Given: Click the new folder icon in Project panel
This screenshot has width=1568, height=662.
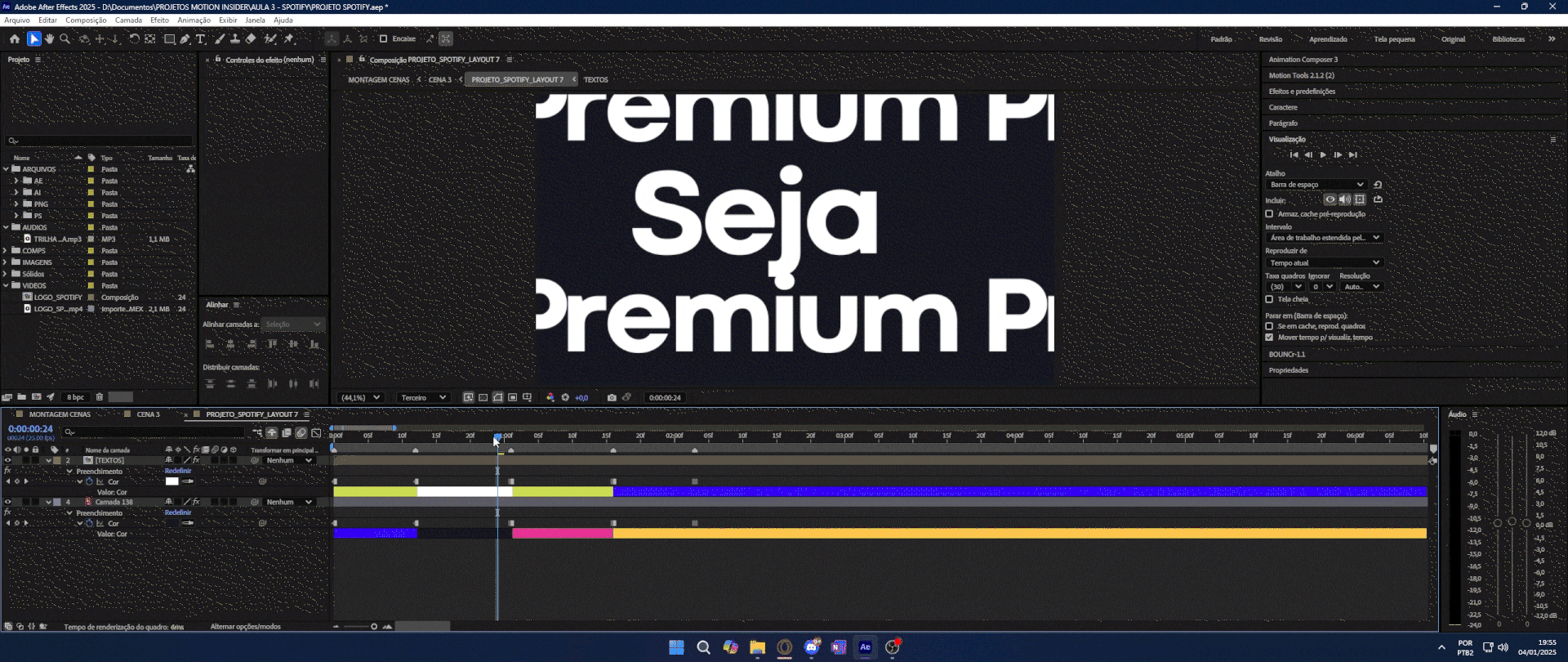Looking at the screenshot, I should coord(22,397).
